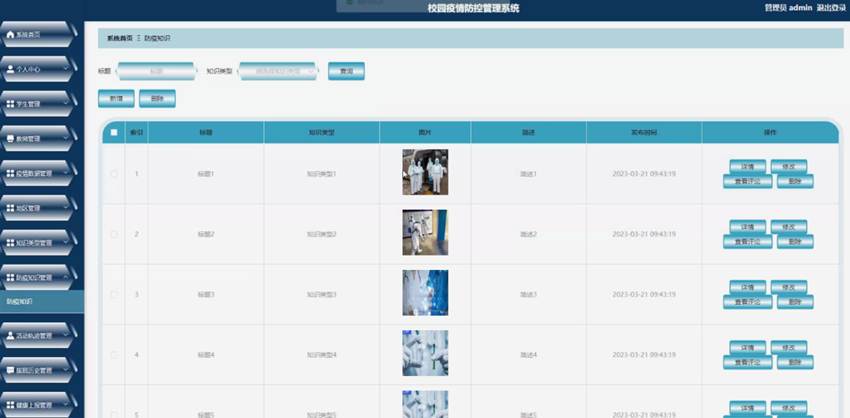Open the picture thumbnail in row 标题3
Image resolution: width=850 pixels, height=418 pixels.
(425, 293)
